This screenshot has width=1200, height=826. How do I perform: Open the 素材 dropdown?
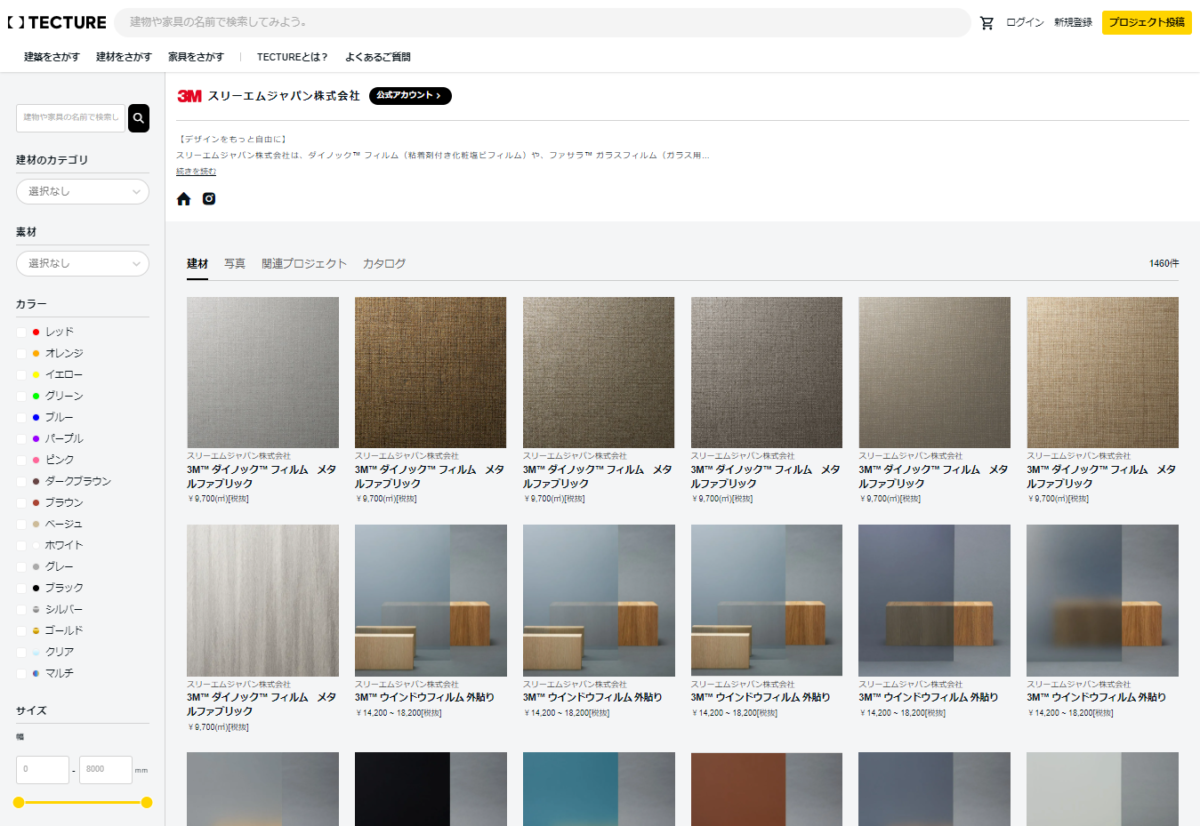click(x=83, y=263)
